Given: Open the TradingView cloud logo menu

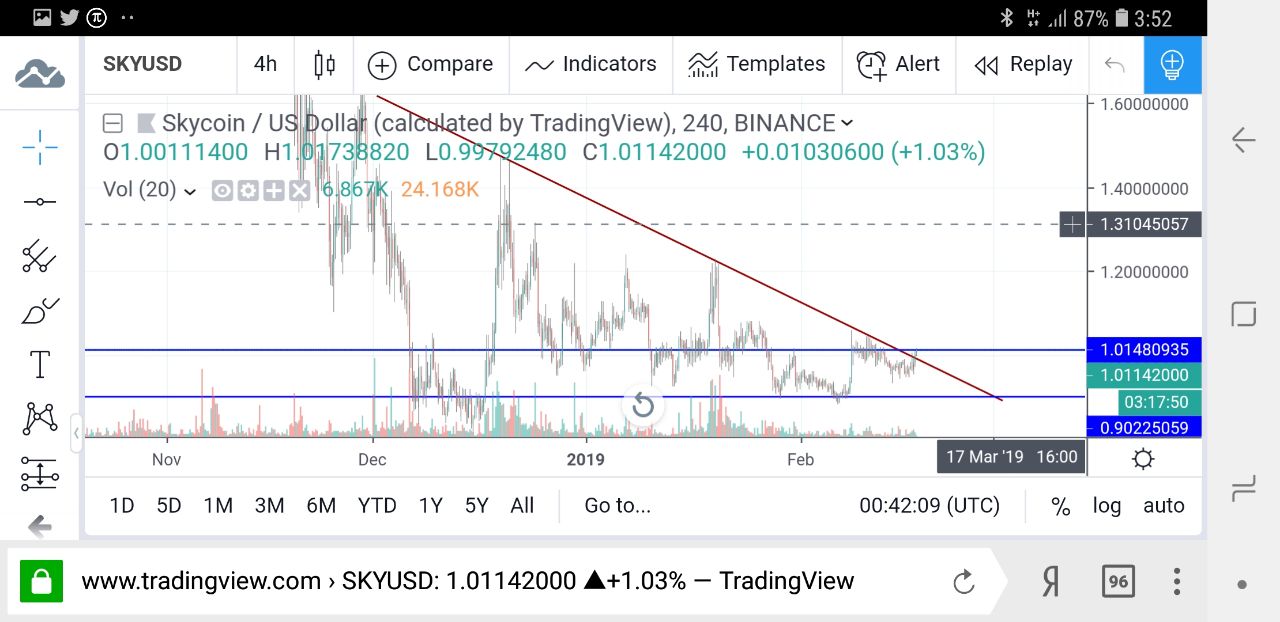Looking at the screenshot, I should [40, 74].
